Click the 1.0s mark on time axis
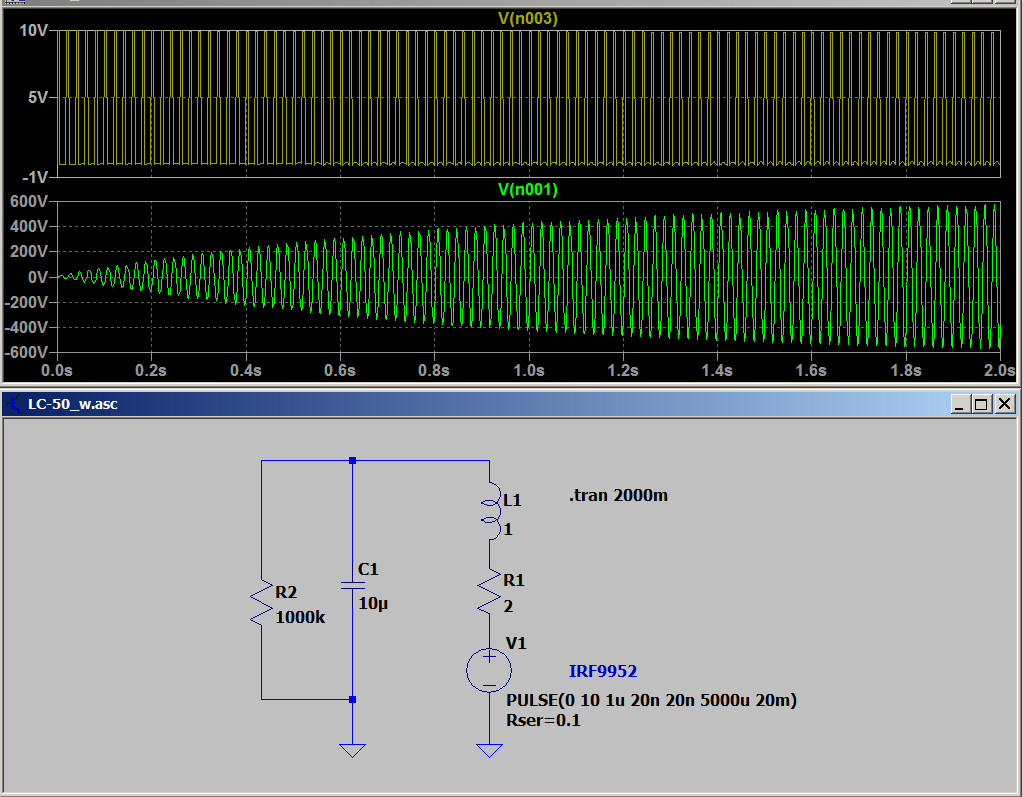The image size is (1023, 797). (x=528, y=371)
